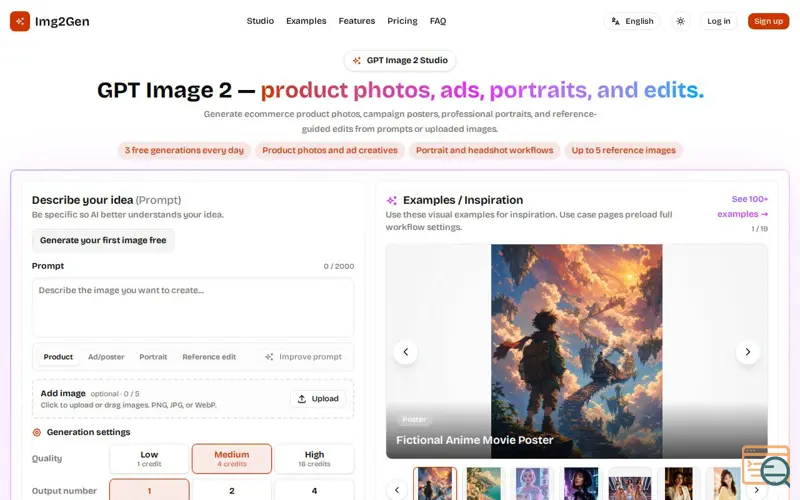This screenshot has width=800, height=500.
Task: Click the Portrait and headshot workflows tag
Action: point(485,150)
